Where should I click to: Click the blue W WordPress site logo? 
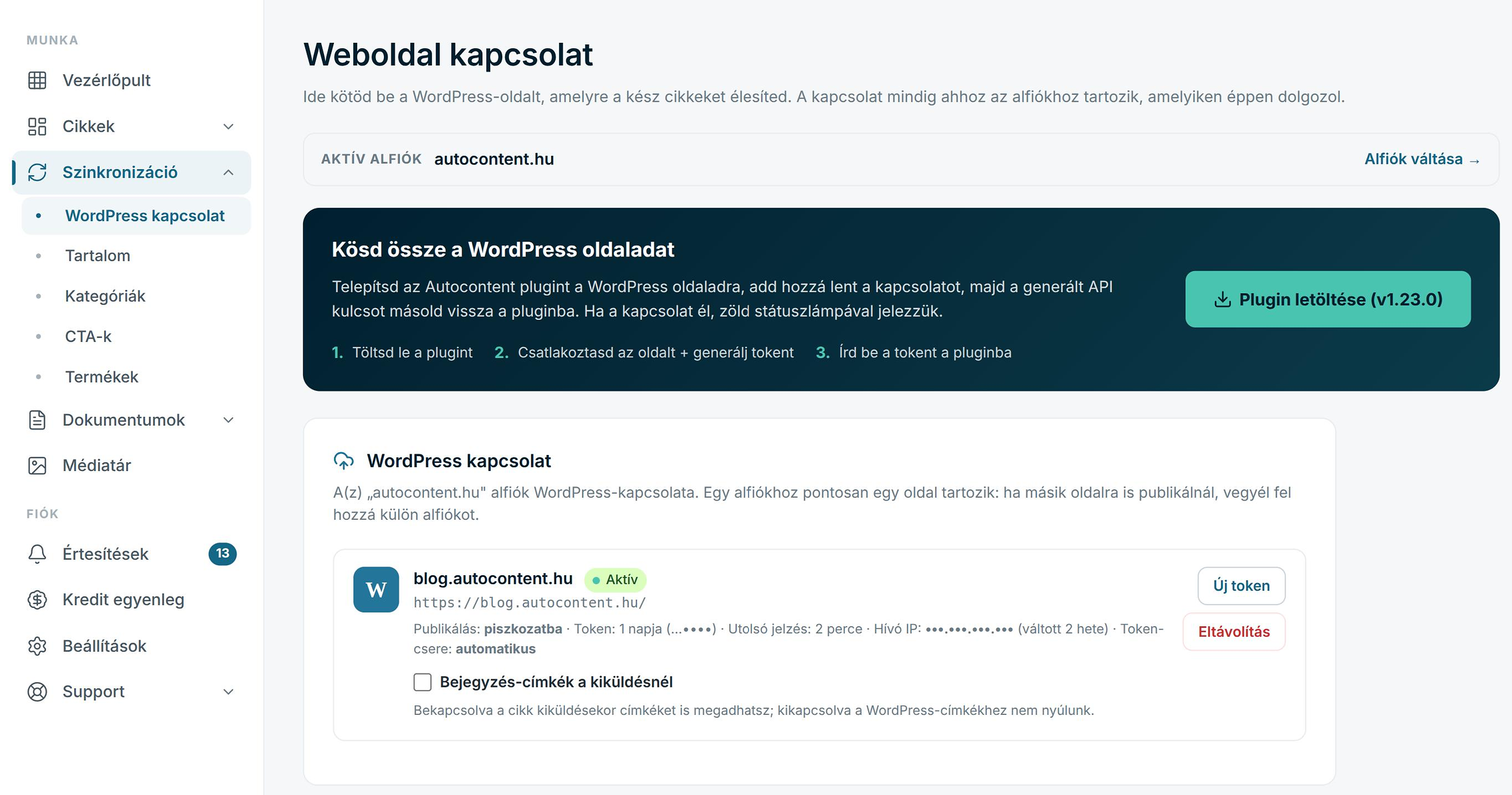click(376, 589)
